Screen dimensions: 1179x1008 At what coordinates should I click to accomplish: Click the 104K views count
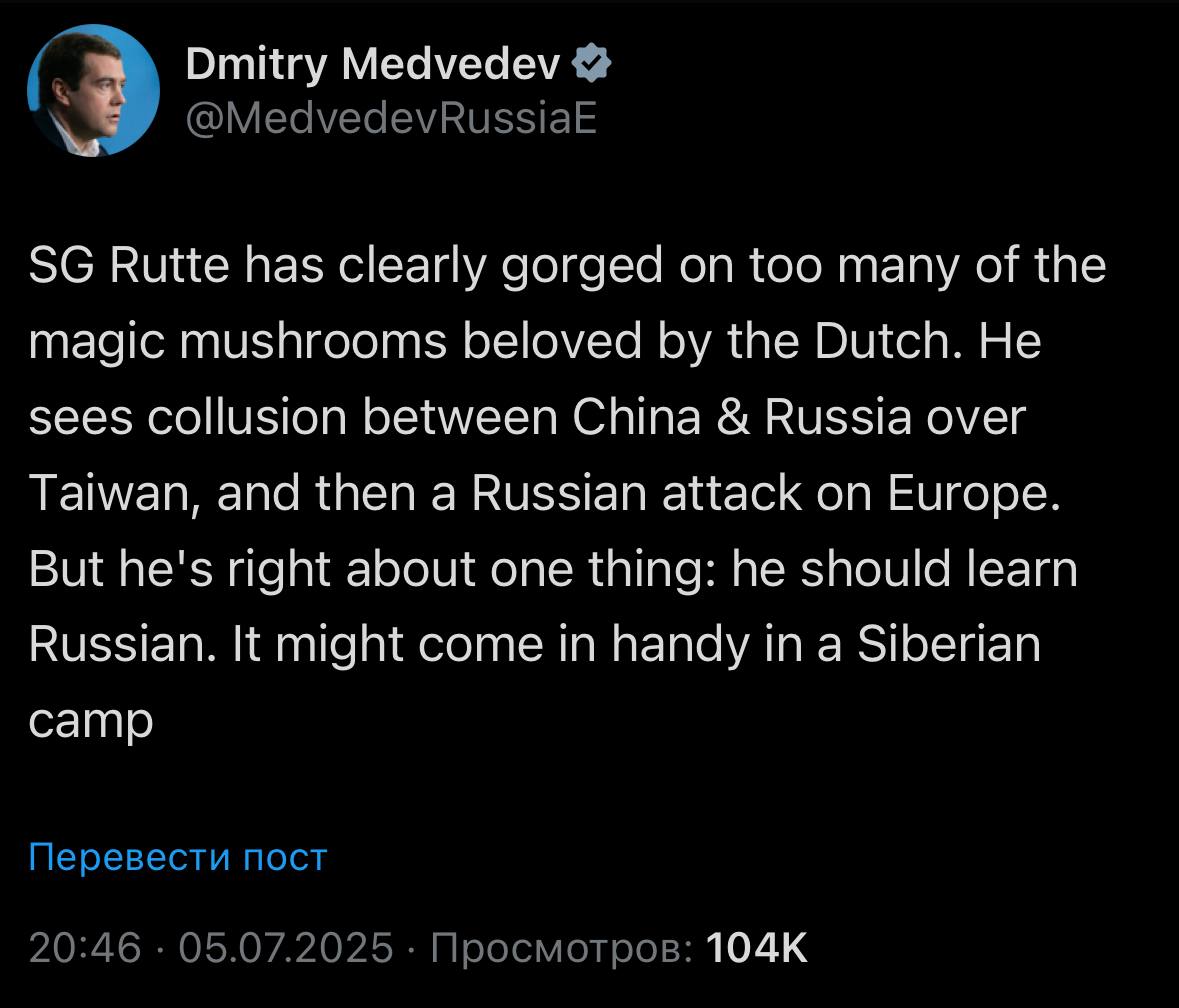coord(756,947)
